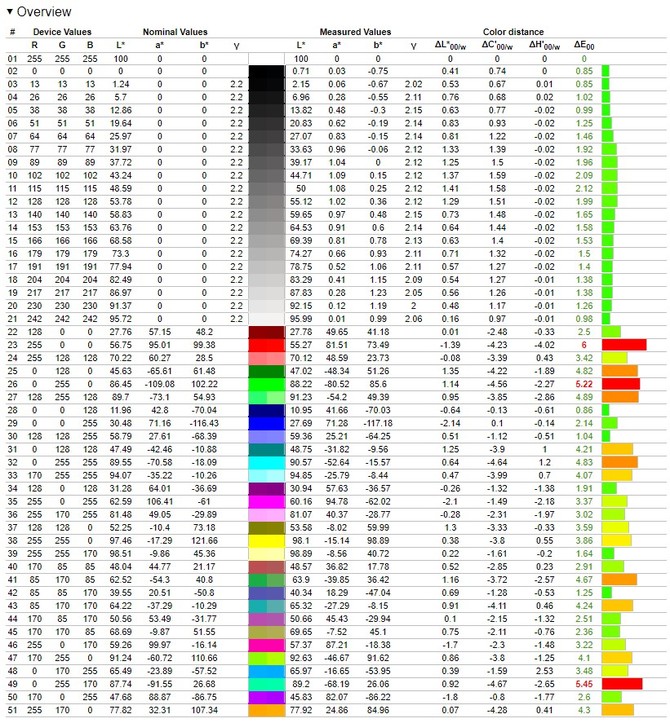
Task: Click nominal L* value 53.78 in row 12
Action: tap(121, 202)
